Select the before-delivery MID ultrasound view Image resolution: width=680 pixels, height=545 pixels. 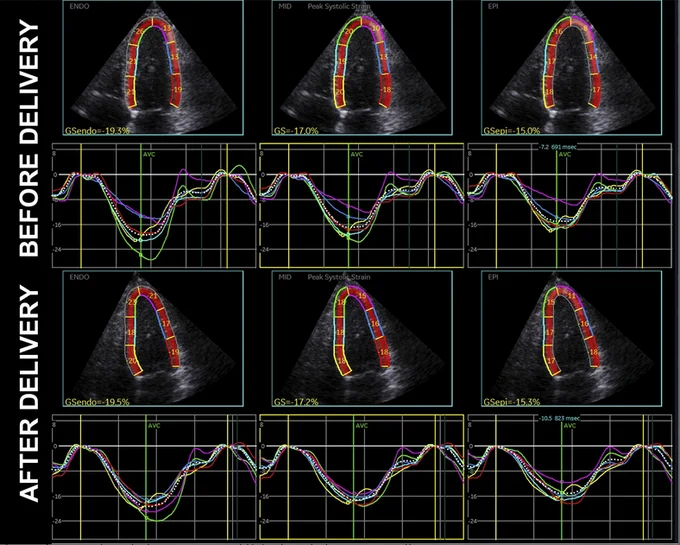coord(362,67)
